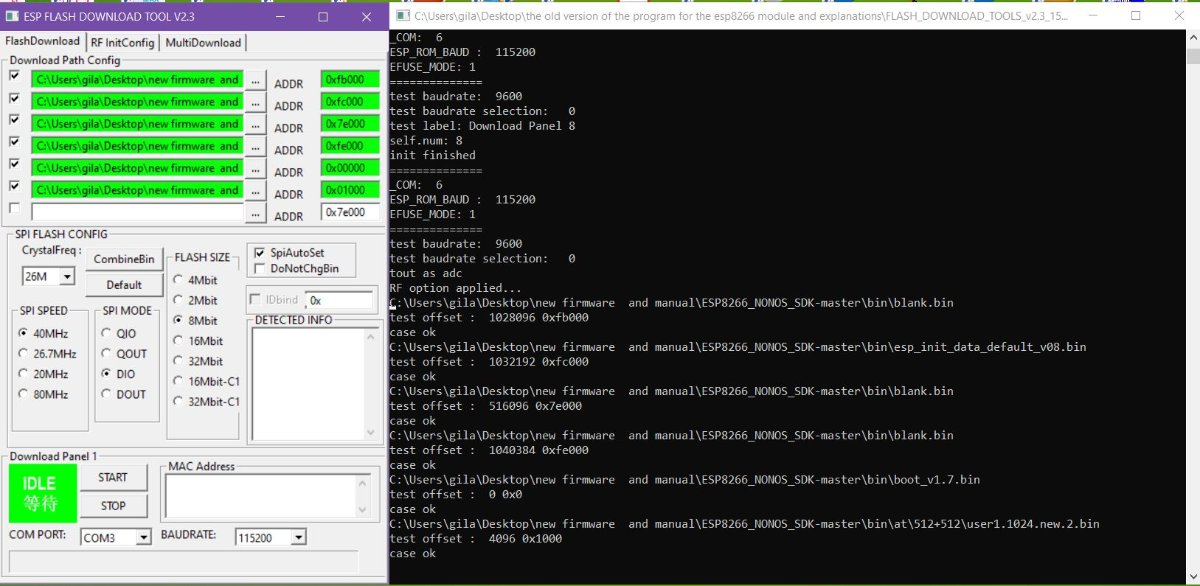Switch to the RF InitConfig tab
Viewport: 1200px width, 586px height.
122,42
